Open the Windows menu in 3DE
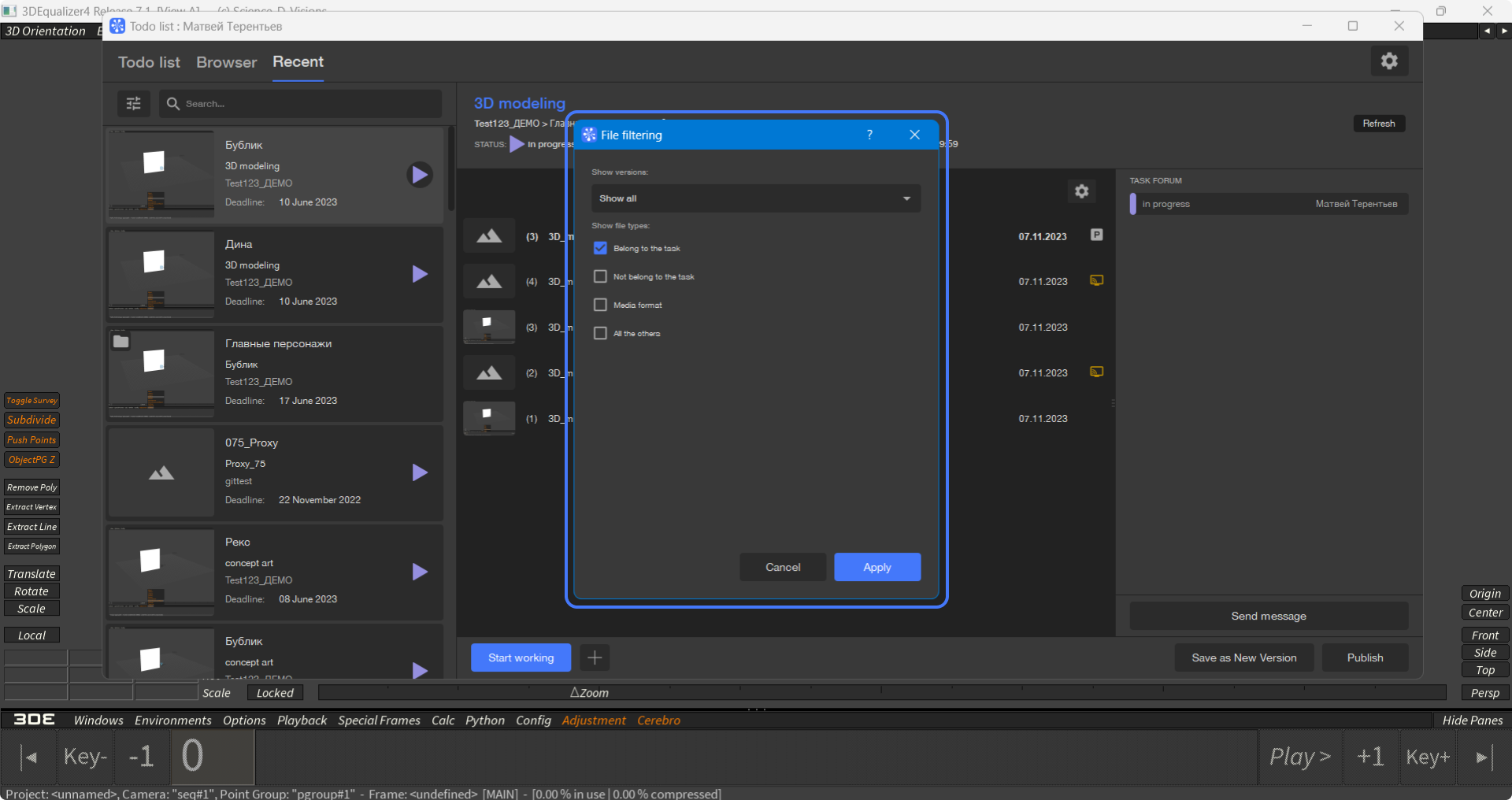 98,720
